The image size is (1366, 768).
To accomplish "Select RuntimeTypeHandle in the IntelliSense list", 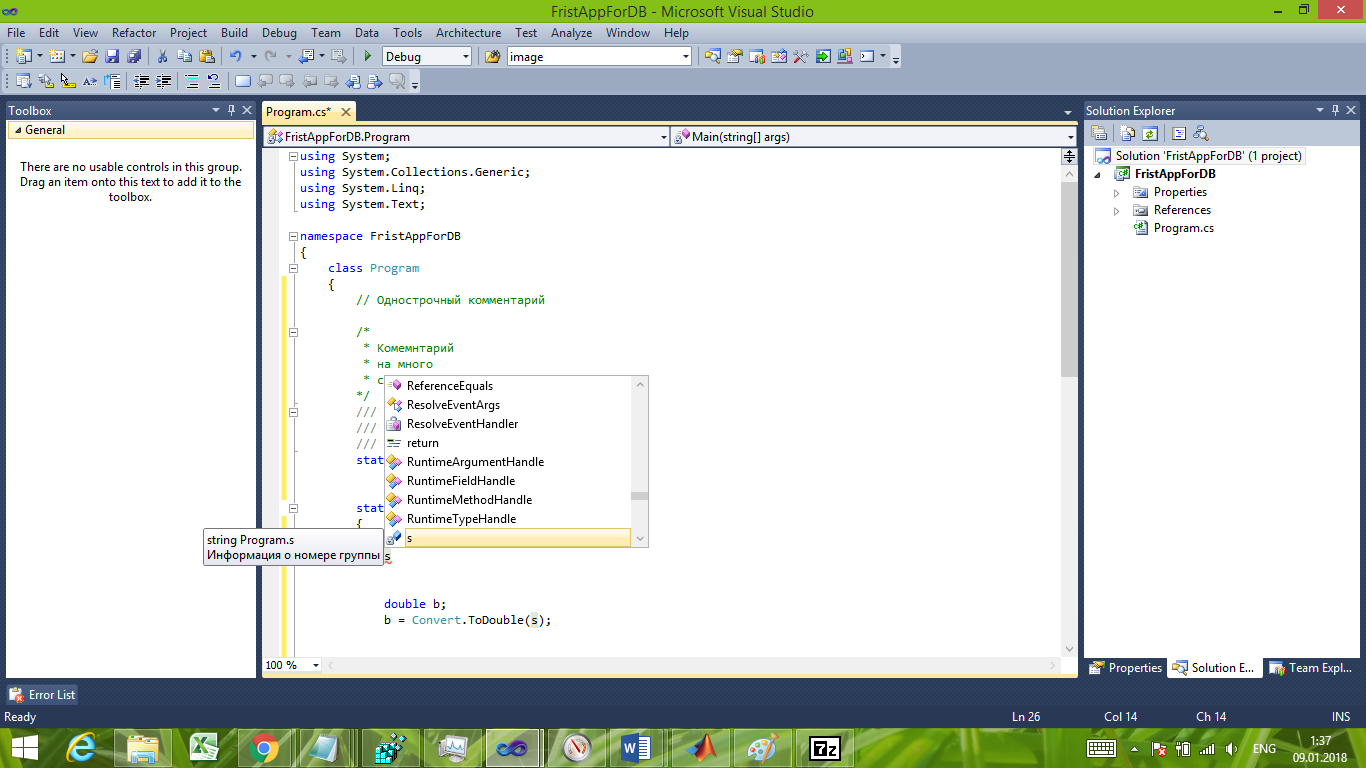I will coord(508,519).
